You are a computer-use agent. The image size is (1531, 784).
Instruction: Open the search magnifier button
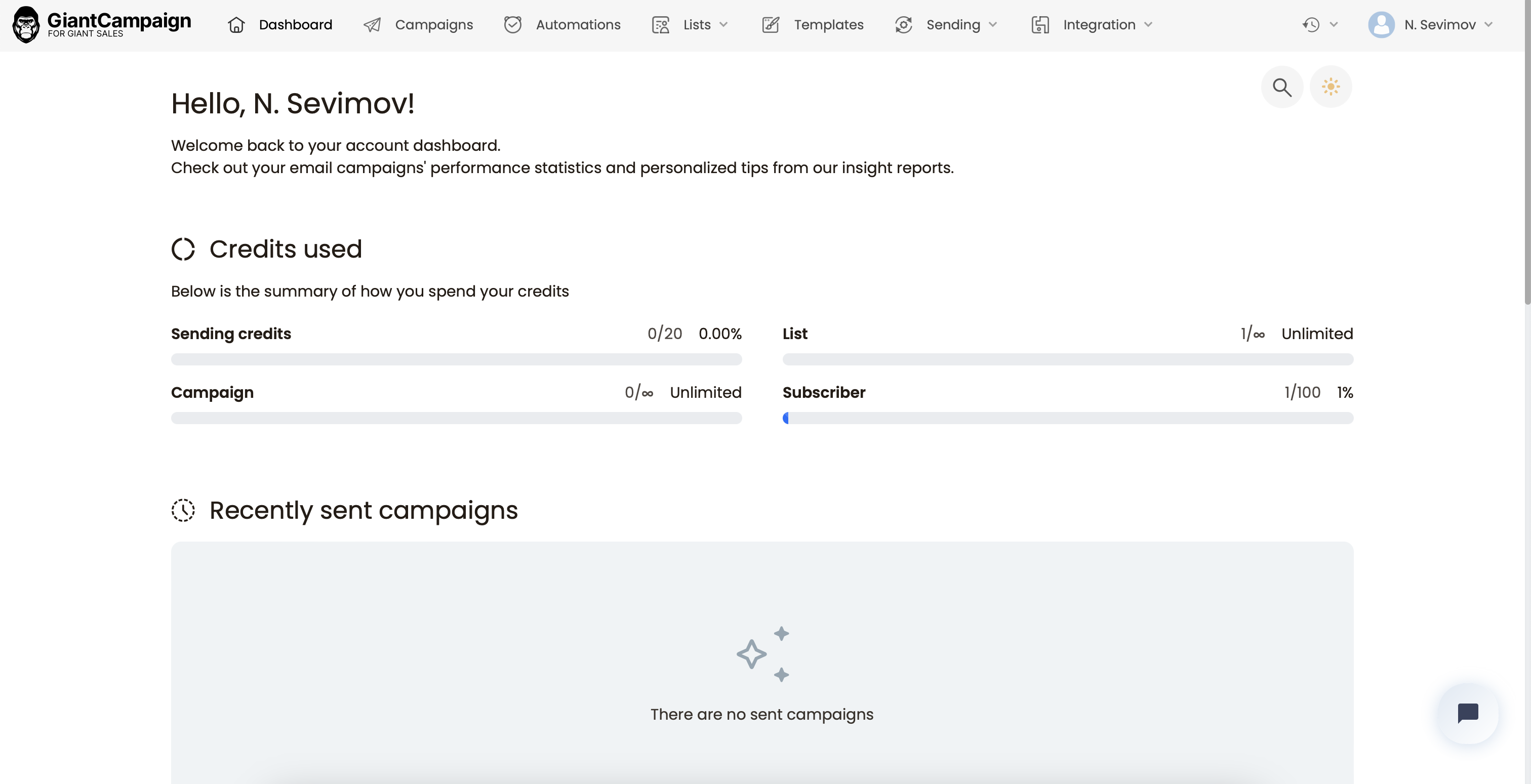[1282, 88]
